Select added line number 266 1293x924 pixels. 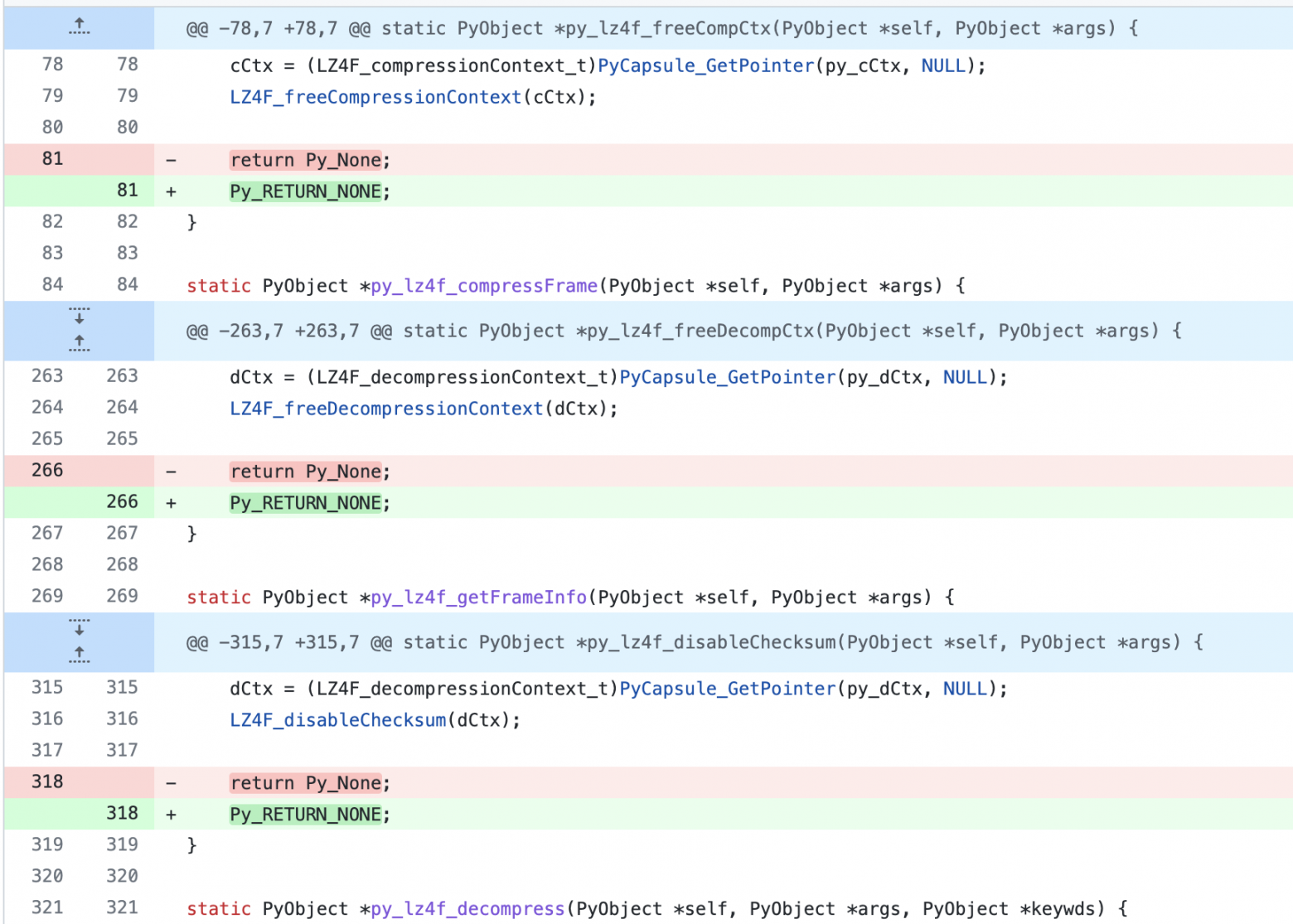pyautogui.click(x=122, y=501)
